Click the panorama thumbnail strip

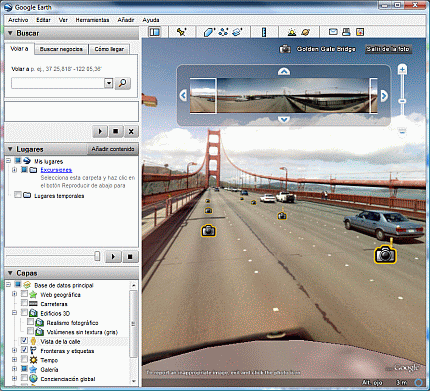[283, 96]
